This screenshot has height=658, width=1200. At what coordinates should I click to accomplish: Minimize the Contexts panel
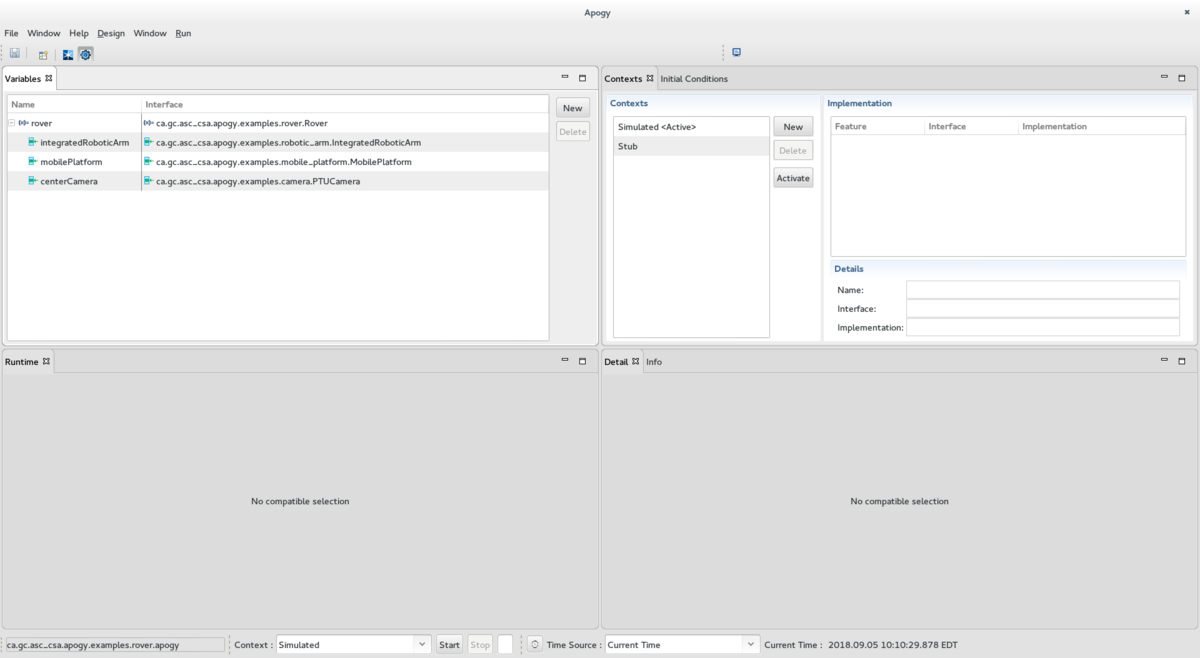(1164, 77)
